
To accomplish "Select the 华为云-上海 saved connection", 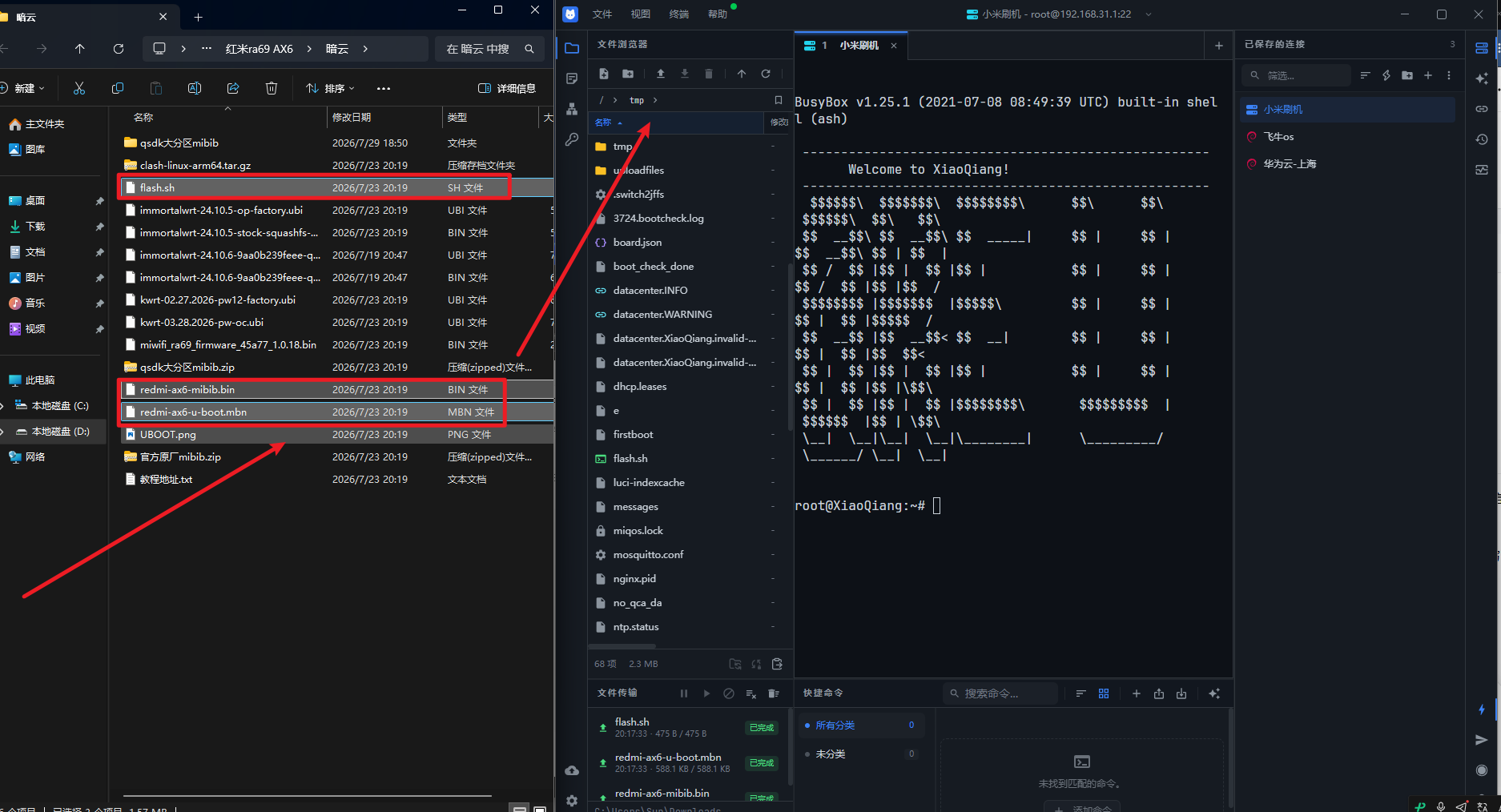I will pyautogui.click(x=1347, y=164).
